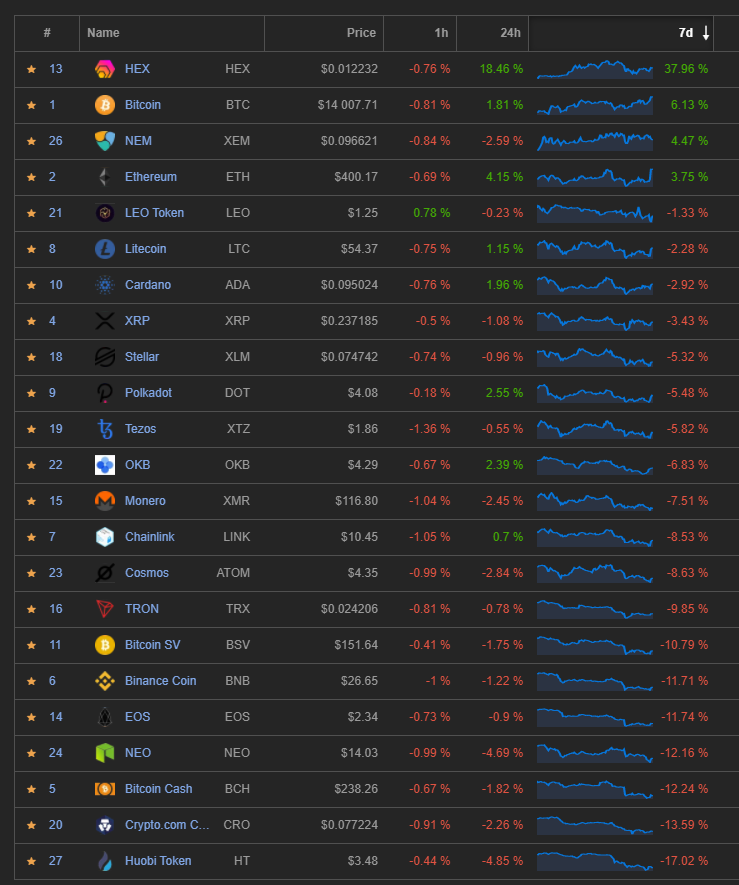Click the EOS logo icon
This screenshot has width=739, height=885.
(105, 717)
